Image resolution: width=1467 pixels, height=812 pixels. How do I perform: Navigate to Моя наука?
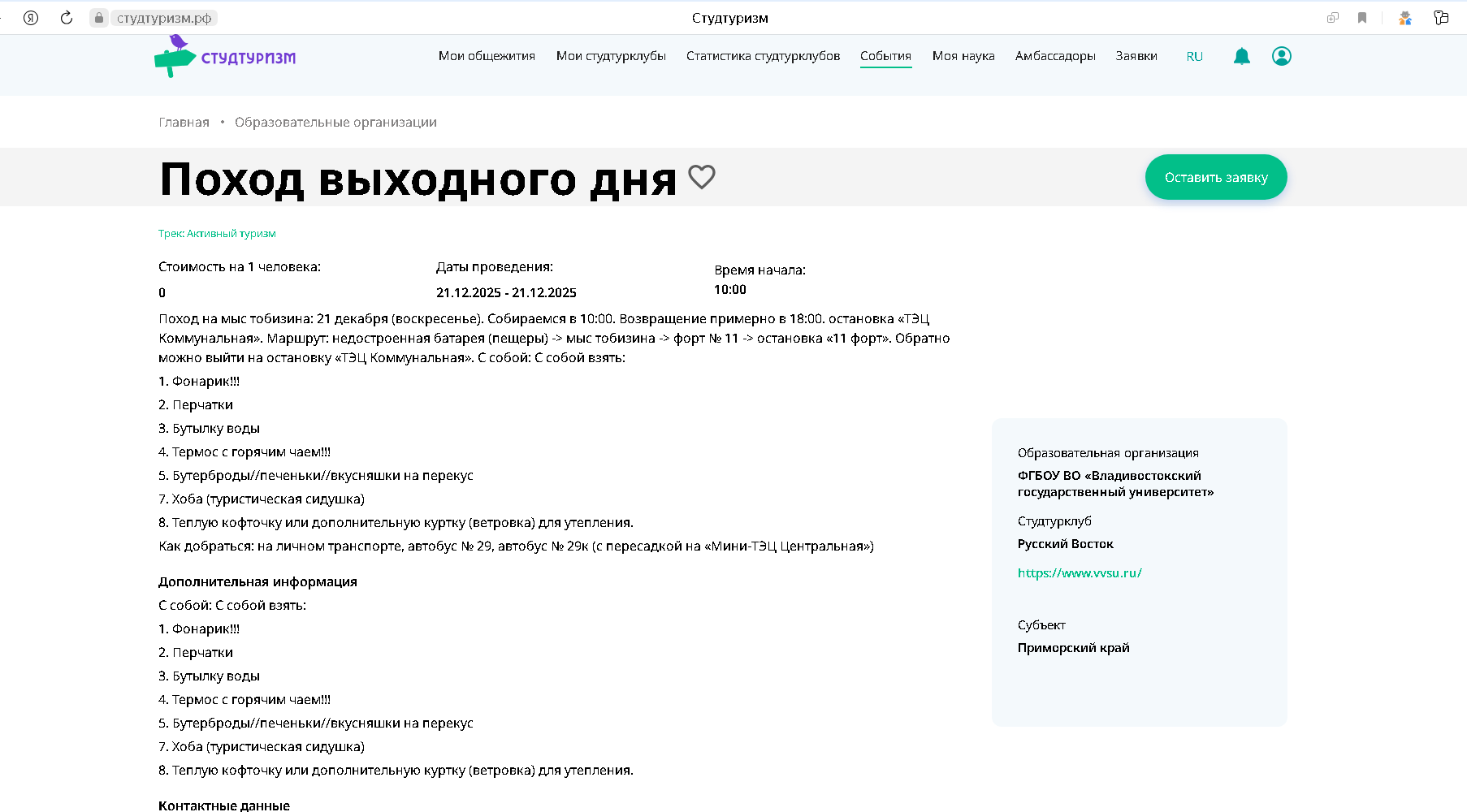pos(963,56)
